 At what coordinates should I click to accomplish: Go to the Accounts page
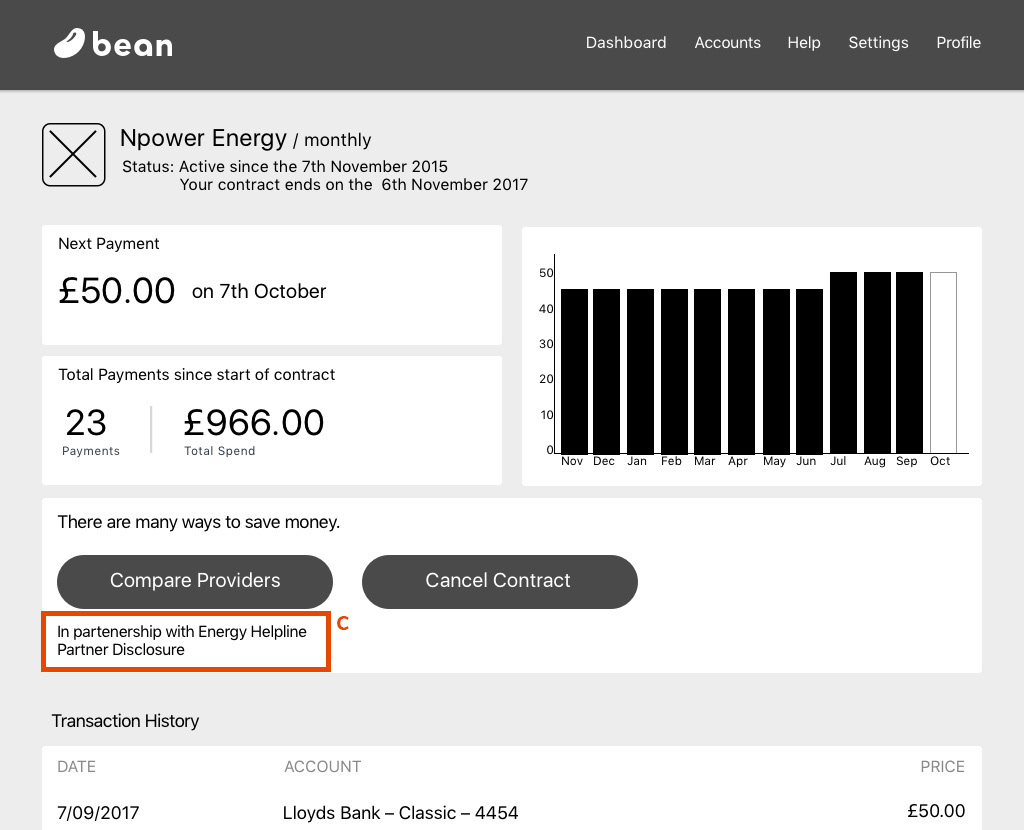click(x=727, y=43)
